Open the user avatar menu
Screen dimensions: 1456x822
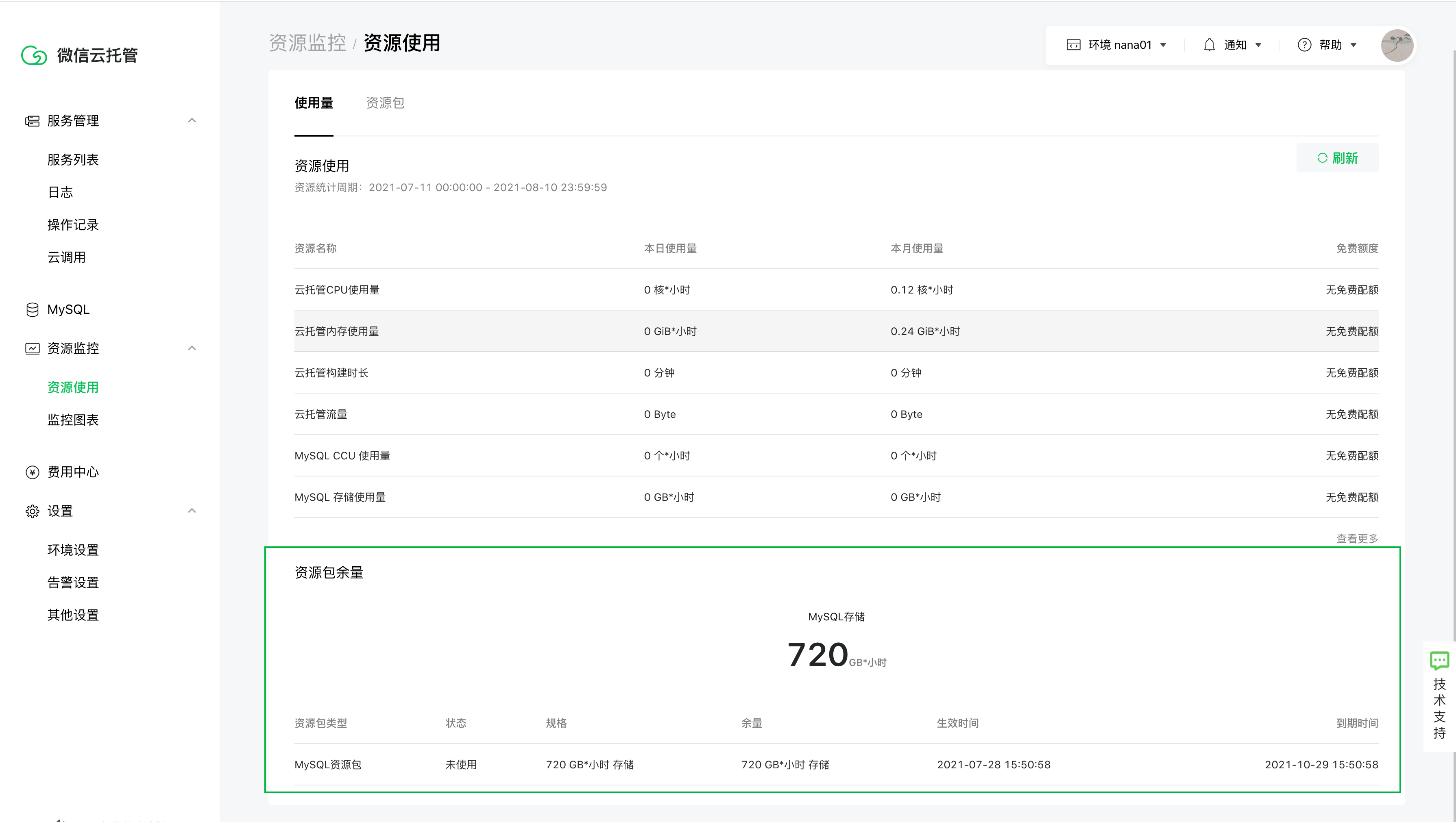[1397, 45]
